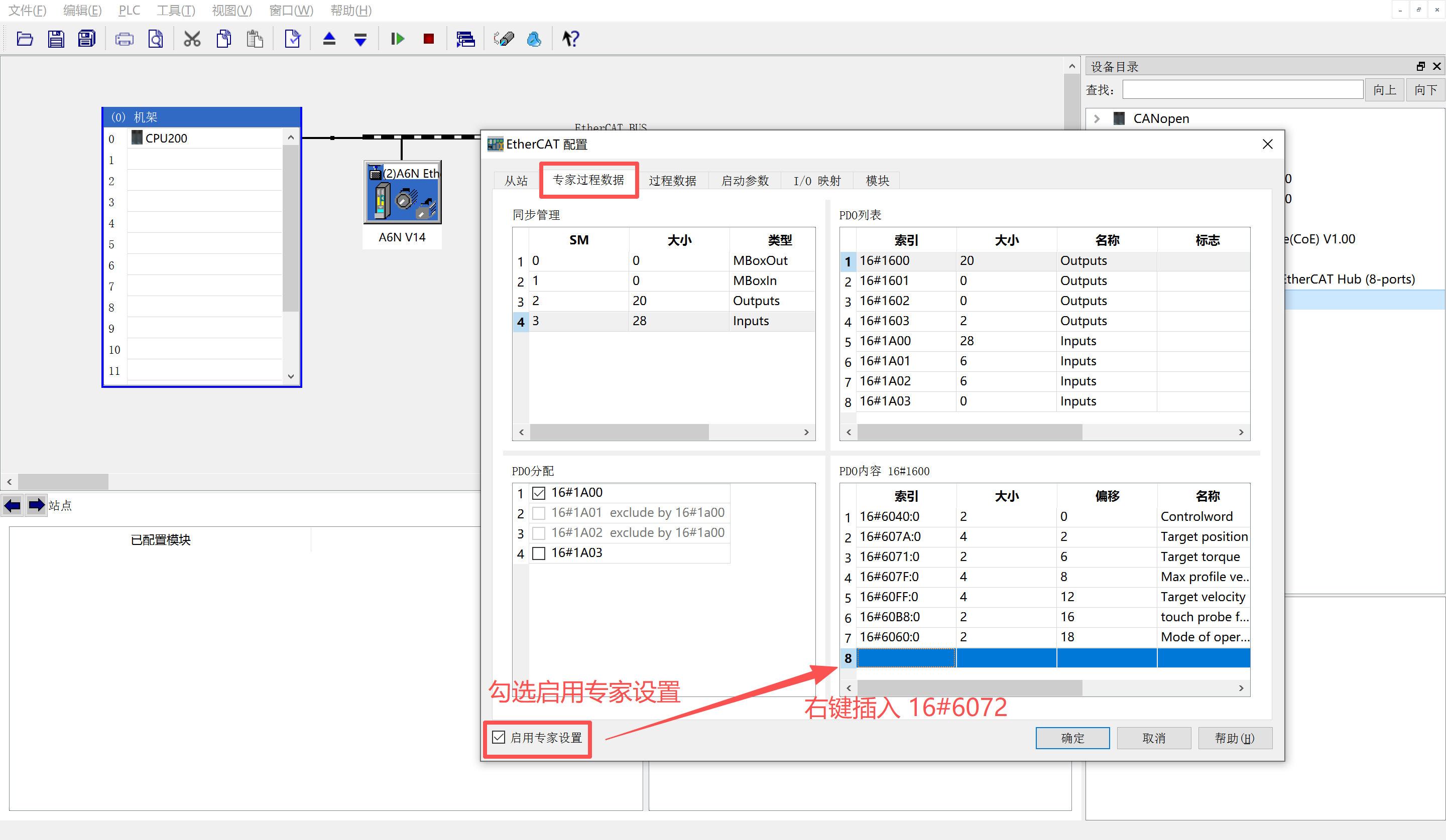
Task: Click the right blue arrow beside 站点
Action: click(x=36, y=506)
